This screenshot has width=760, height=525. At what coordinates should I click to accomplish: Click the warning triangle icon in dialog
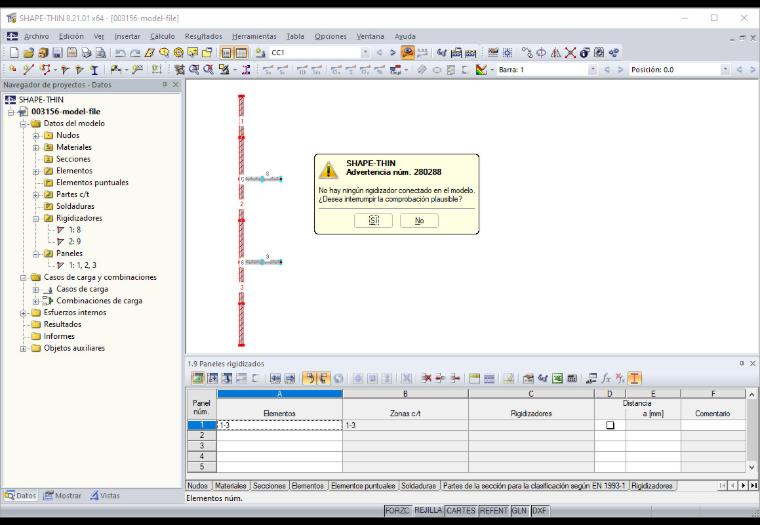[328, 170]
